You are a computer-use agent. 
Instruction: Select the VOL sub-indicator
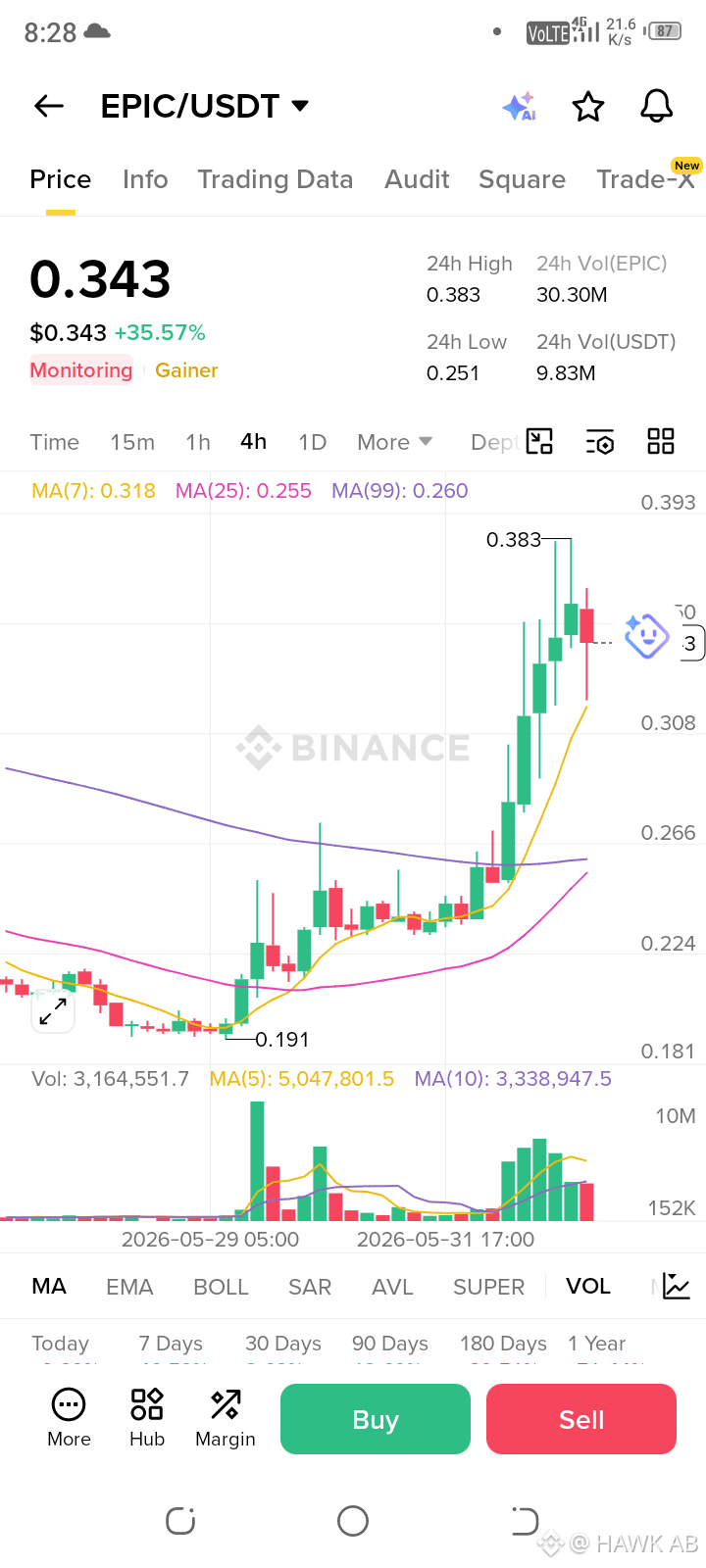(x=588, y=1286)
